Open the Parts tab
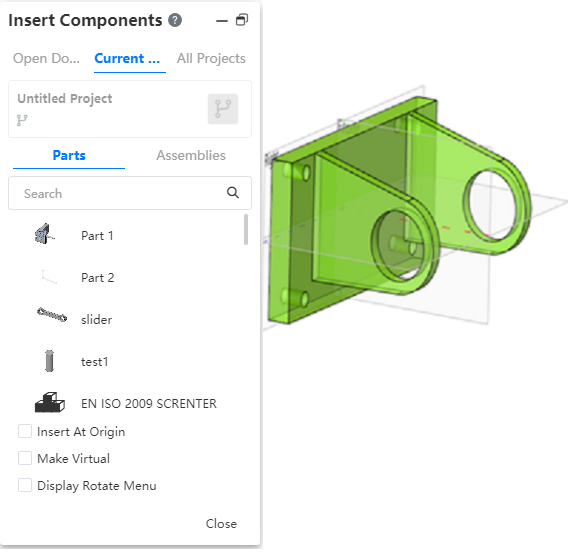This screenshot has width=568, height=554. click(69, 155)
